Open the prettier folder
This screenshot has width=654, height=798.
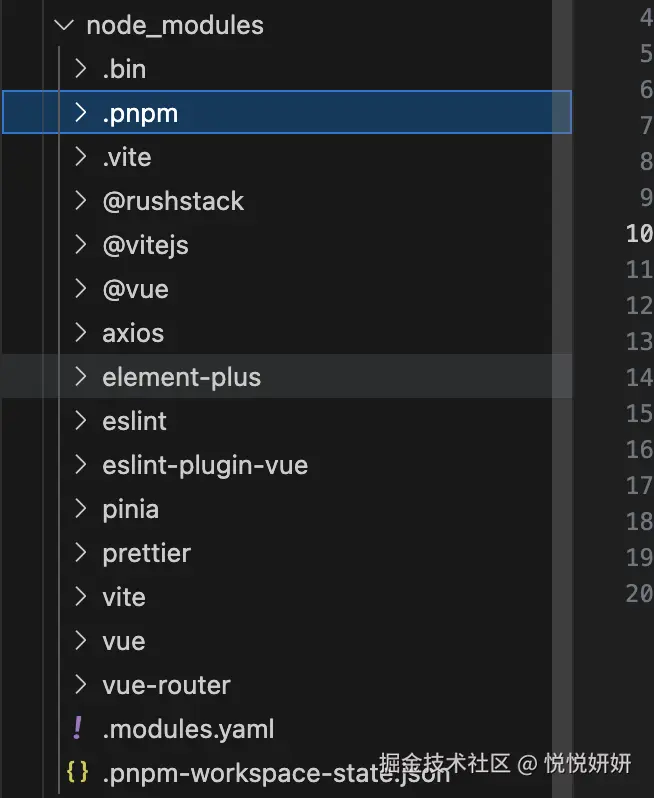pyautogui.click(x=146, y=553)
